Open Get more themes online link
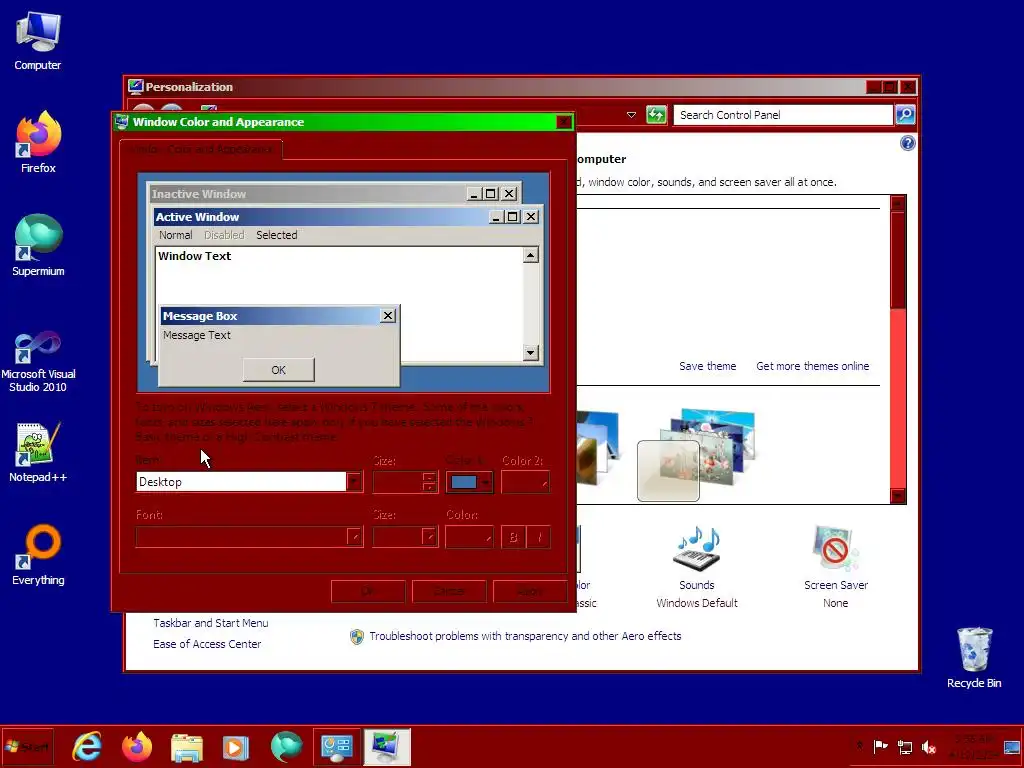This screenshot has height=768, width=1024. (x=812, y=366)
